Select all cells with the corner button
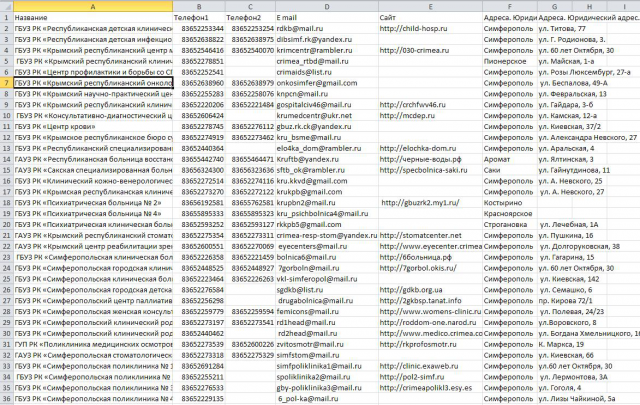Screen dimensions: 640x405 click(7, 6)
